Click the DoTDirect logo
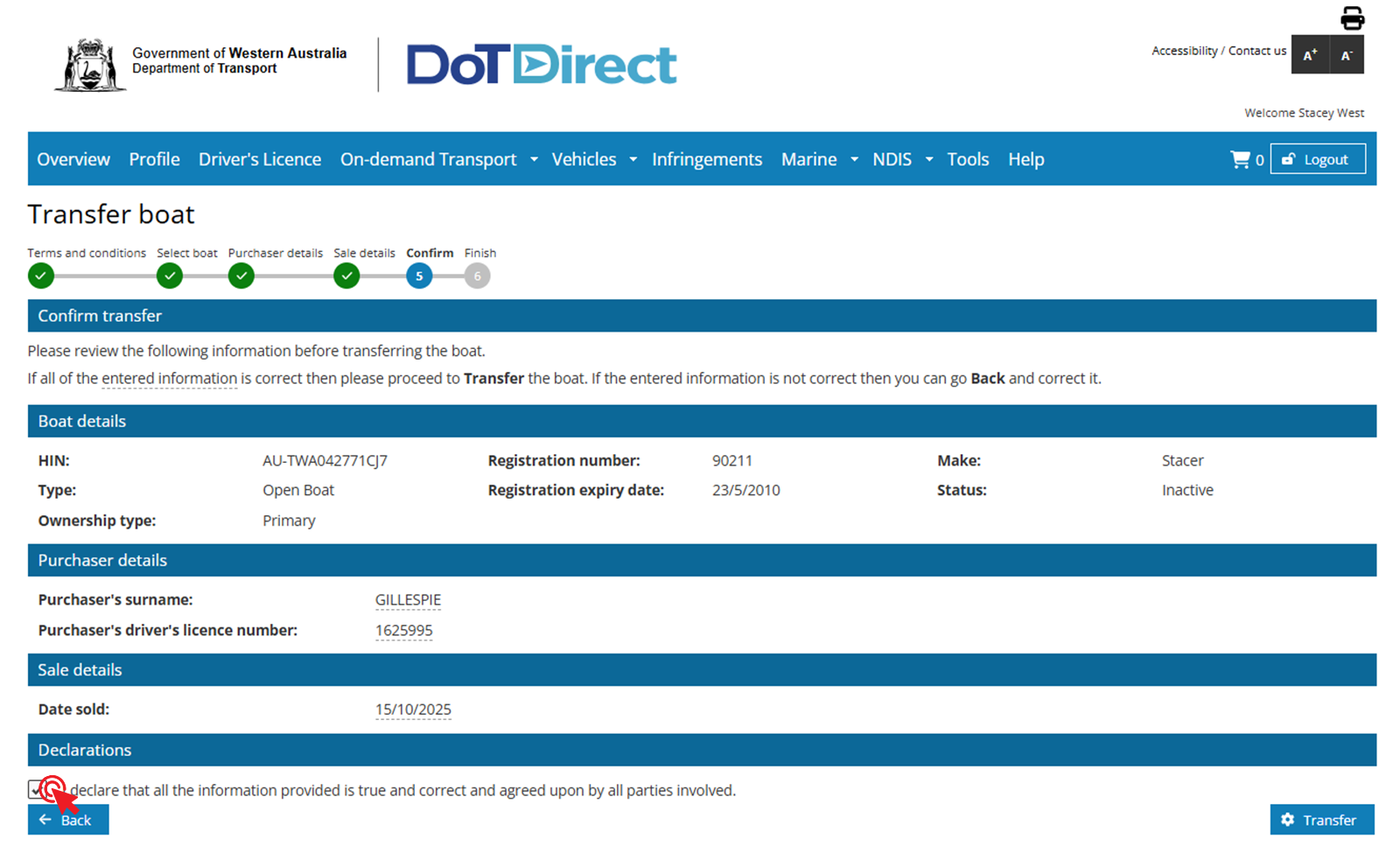Image resolution: width=1400 pixels, height=867 pixels. tap(541, 65)
